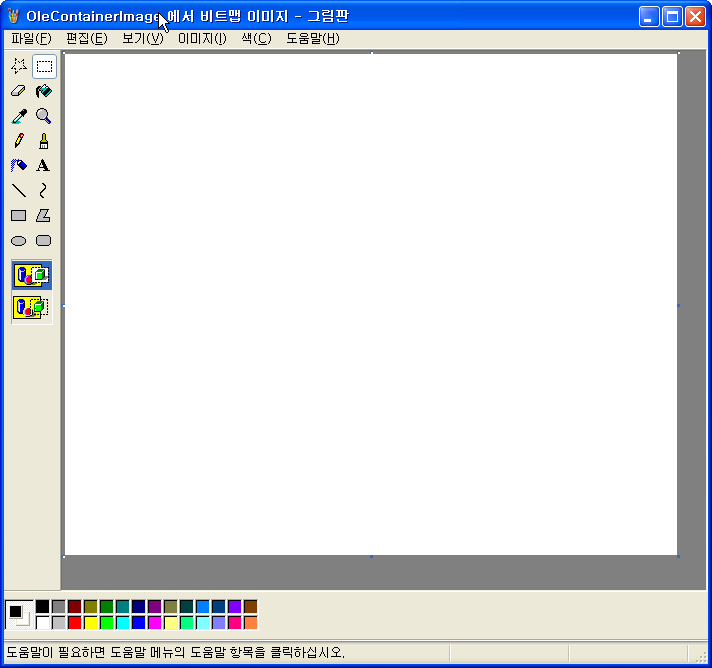Select the Free-Form Select tool
Screen dimensions: 712x668
(19, 66)
